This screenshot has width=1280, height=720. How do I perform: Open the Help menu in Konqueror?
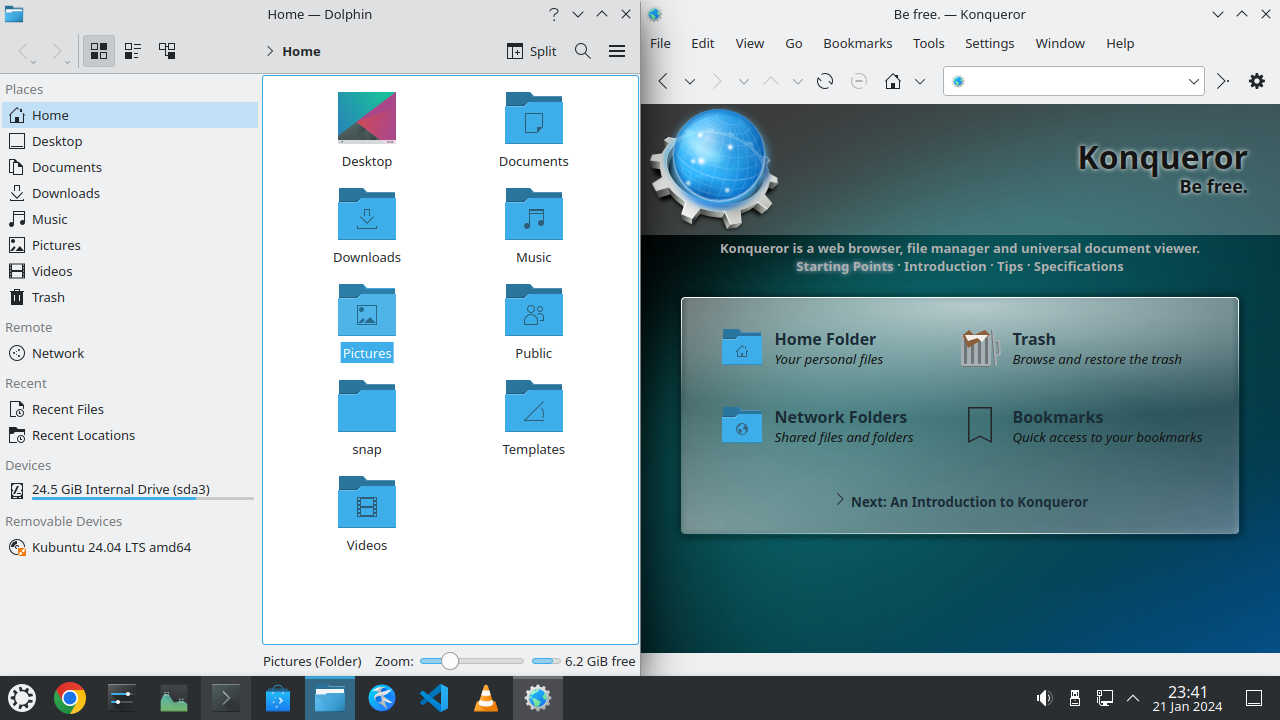click(1120, 43)
